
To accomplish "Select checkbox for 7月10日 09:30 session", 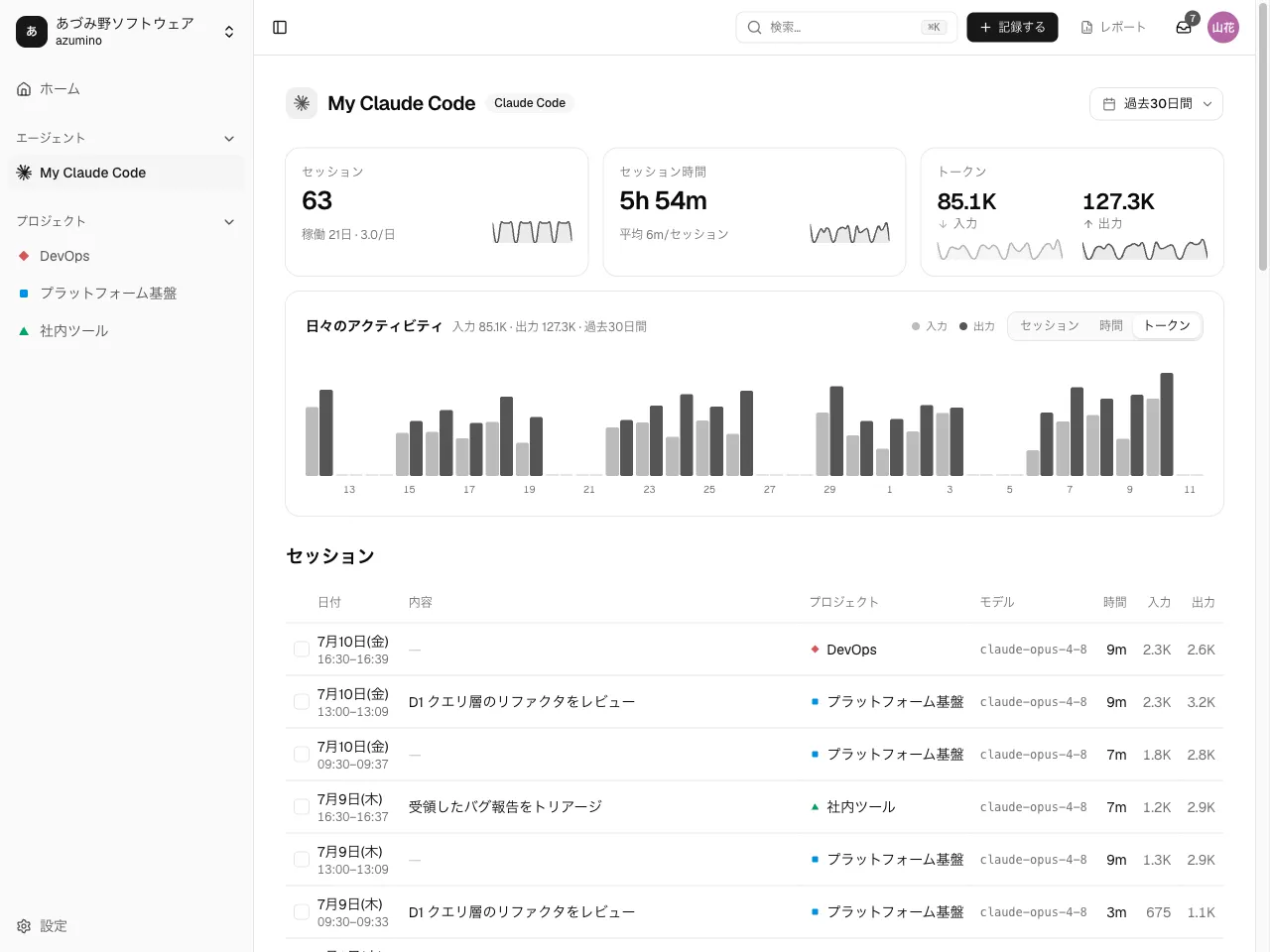I will pyautogui.click(x=302, y=755).
